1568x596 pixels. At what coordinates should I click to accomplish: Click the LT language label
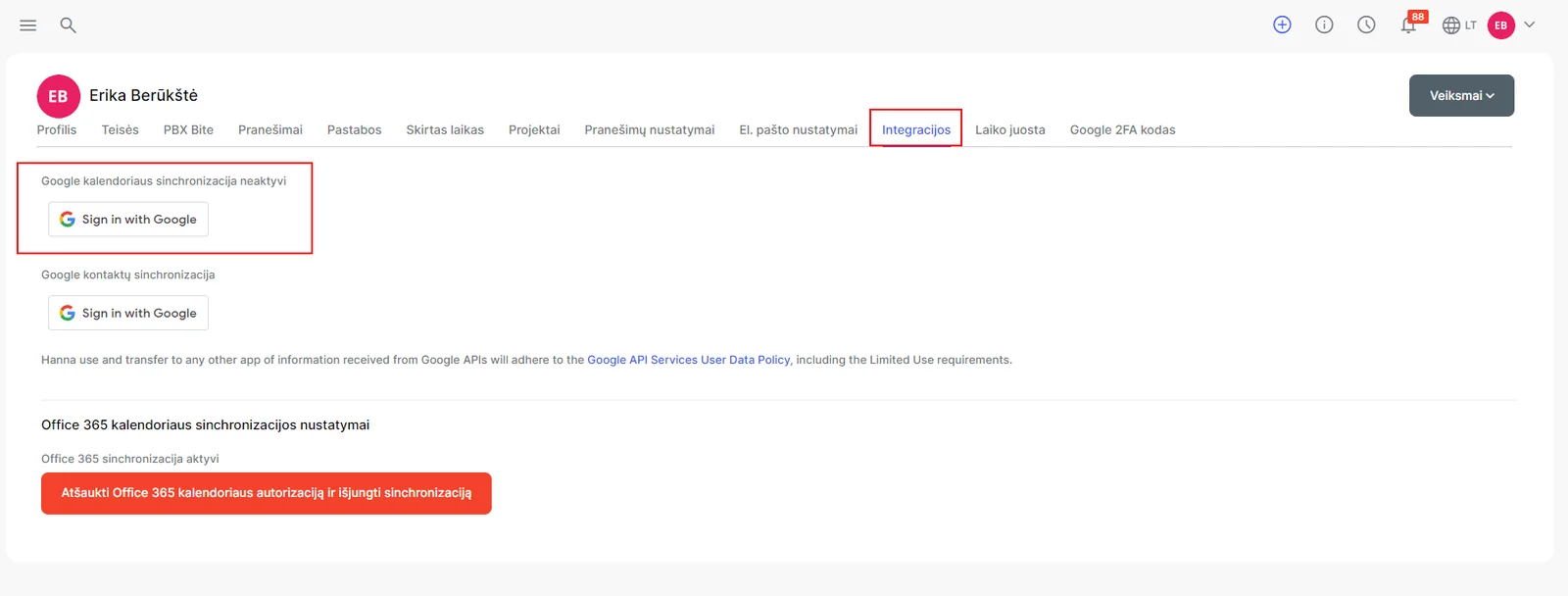coord(1471,25)
